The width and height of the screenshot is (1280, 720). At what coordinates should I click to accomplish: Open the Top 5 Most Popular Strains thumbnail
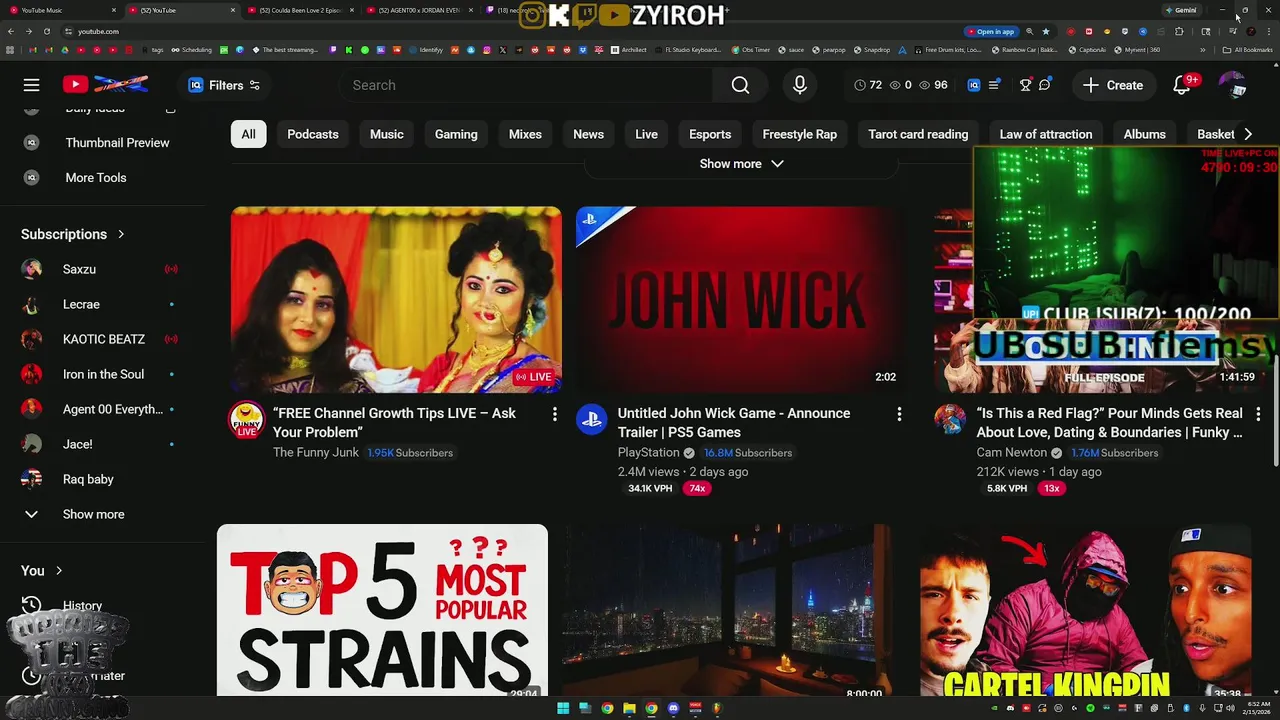click(382, 610)
